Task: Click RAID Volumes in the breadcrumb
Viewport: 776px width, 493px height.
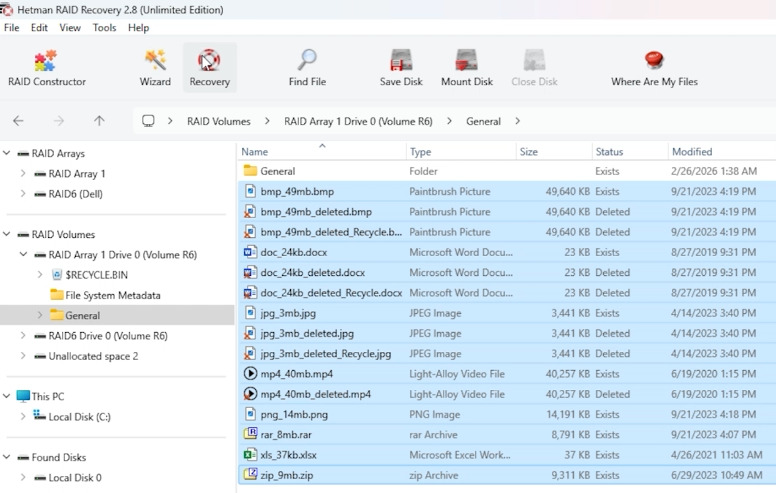Action: (x=218, y=121)
